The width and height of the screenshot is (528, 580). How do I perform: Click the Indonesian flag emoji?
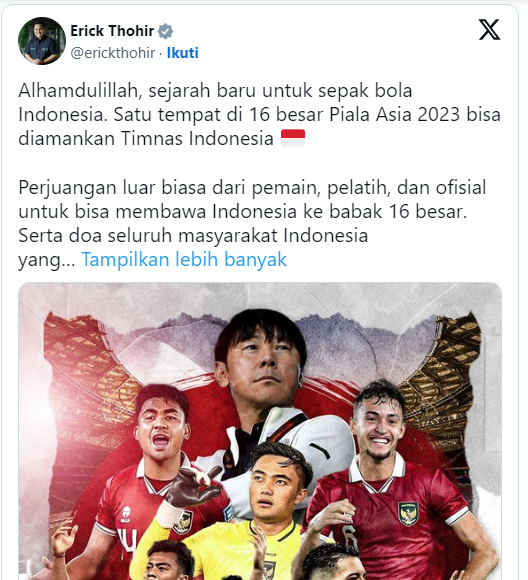tap(293, 138)
